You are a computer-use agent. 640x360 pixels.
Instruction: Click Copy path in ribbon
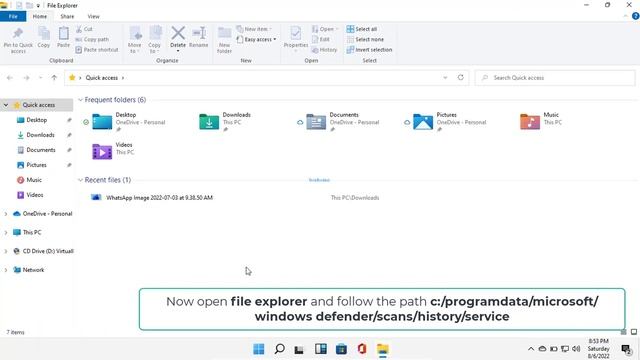pos(92,39)
